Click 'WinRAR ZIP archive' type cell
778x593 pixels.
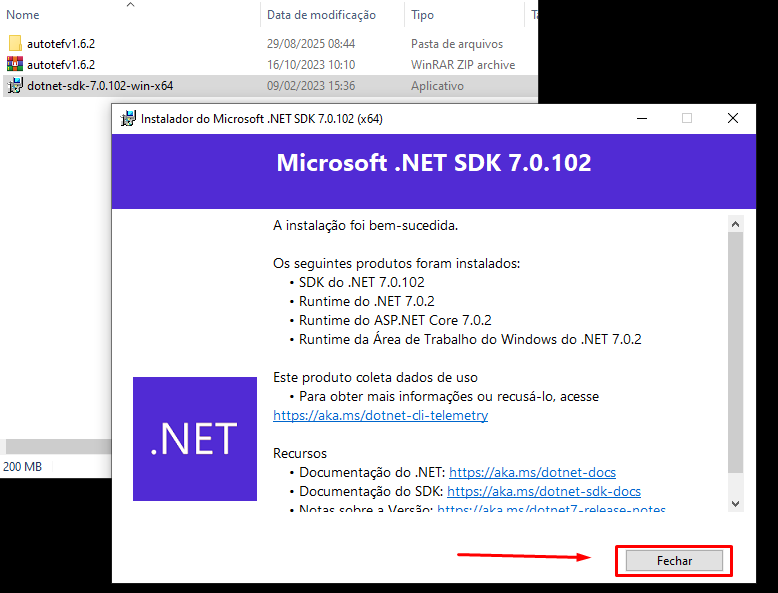point(463,65)
